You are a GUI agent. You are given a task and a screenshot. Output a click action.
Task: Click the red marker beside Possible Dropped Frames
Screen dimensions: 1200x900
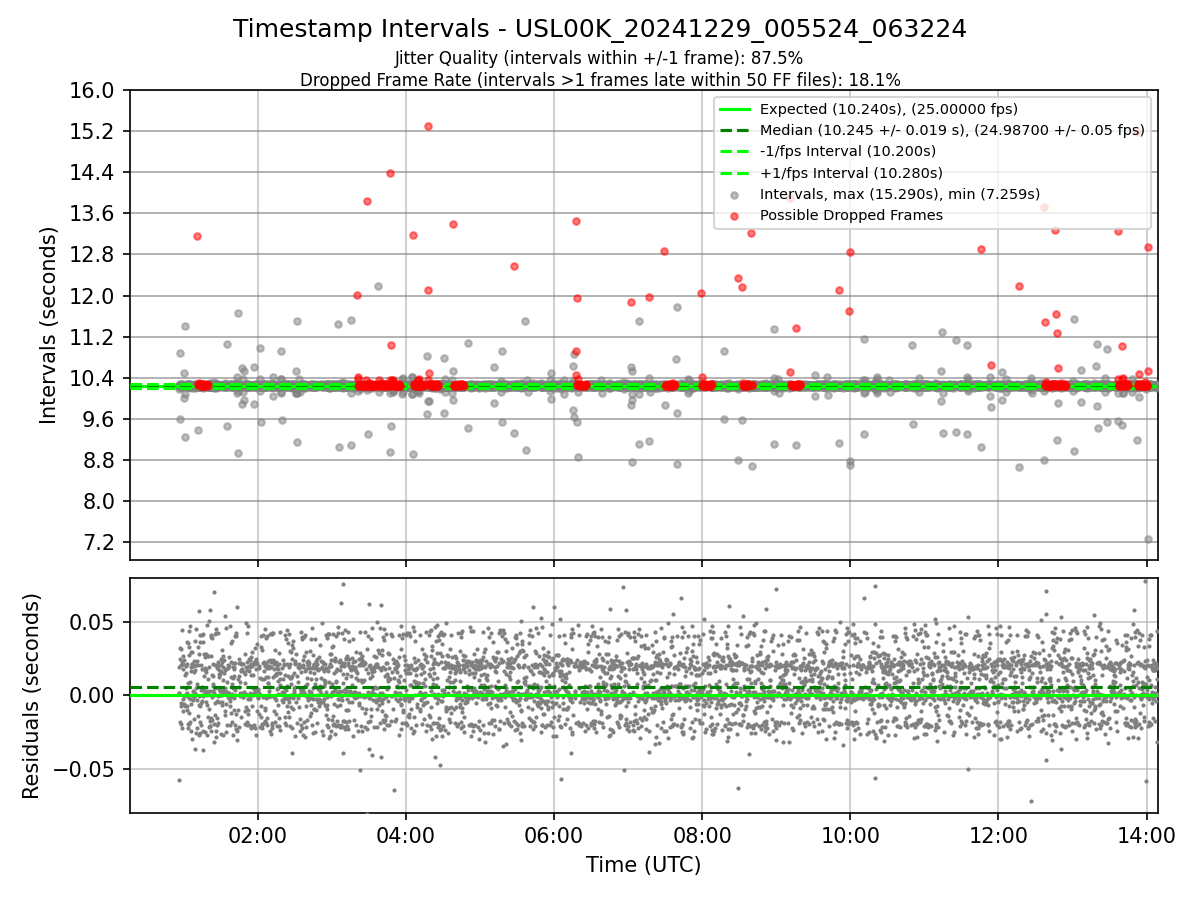click(735, 215)
